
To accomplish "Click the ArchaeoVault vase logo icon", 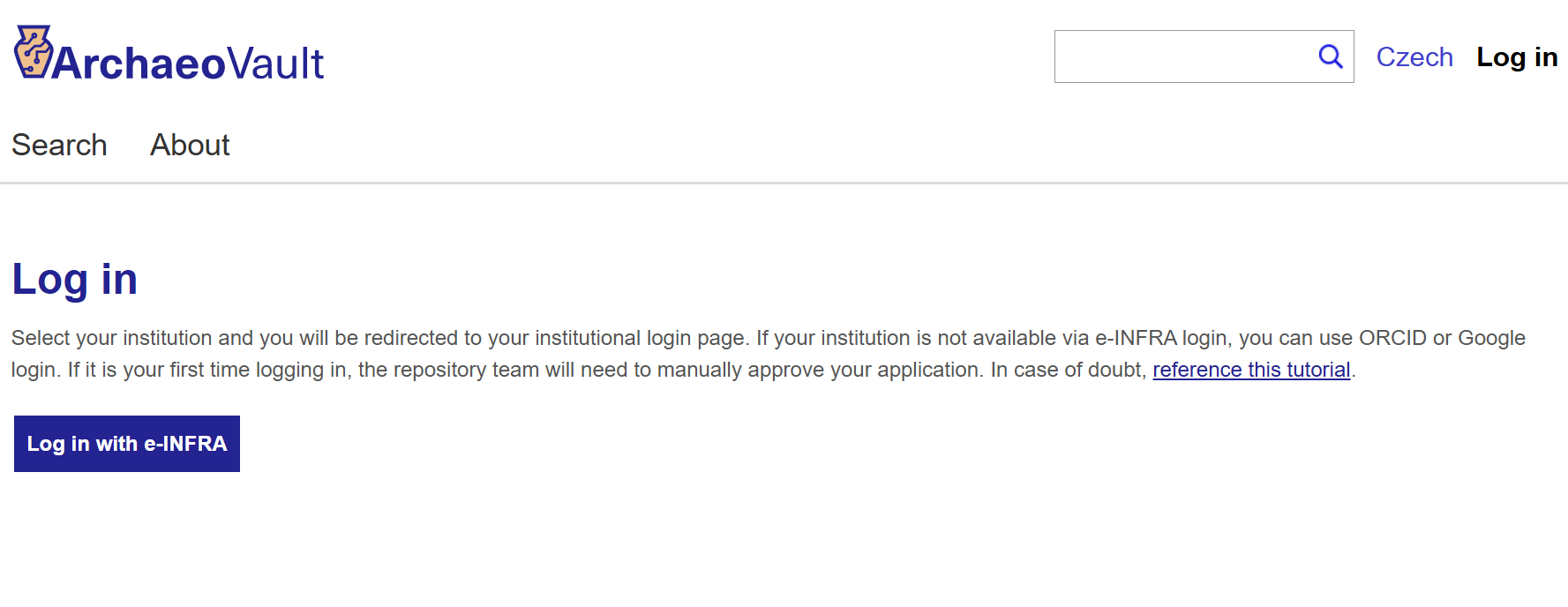I will [34, 52].
